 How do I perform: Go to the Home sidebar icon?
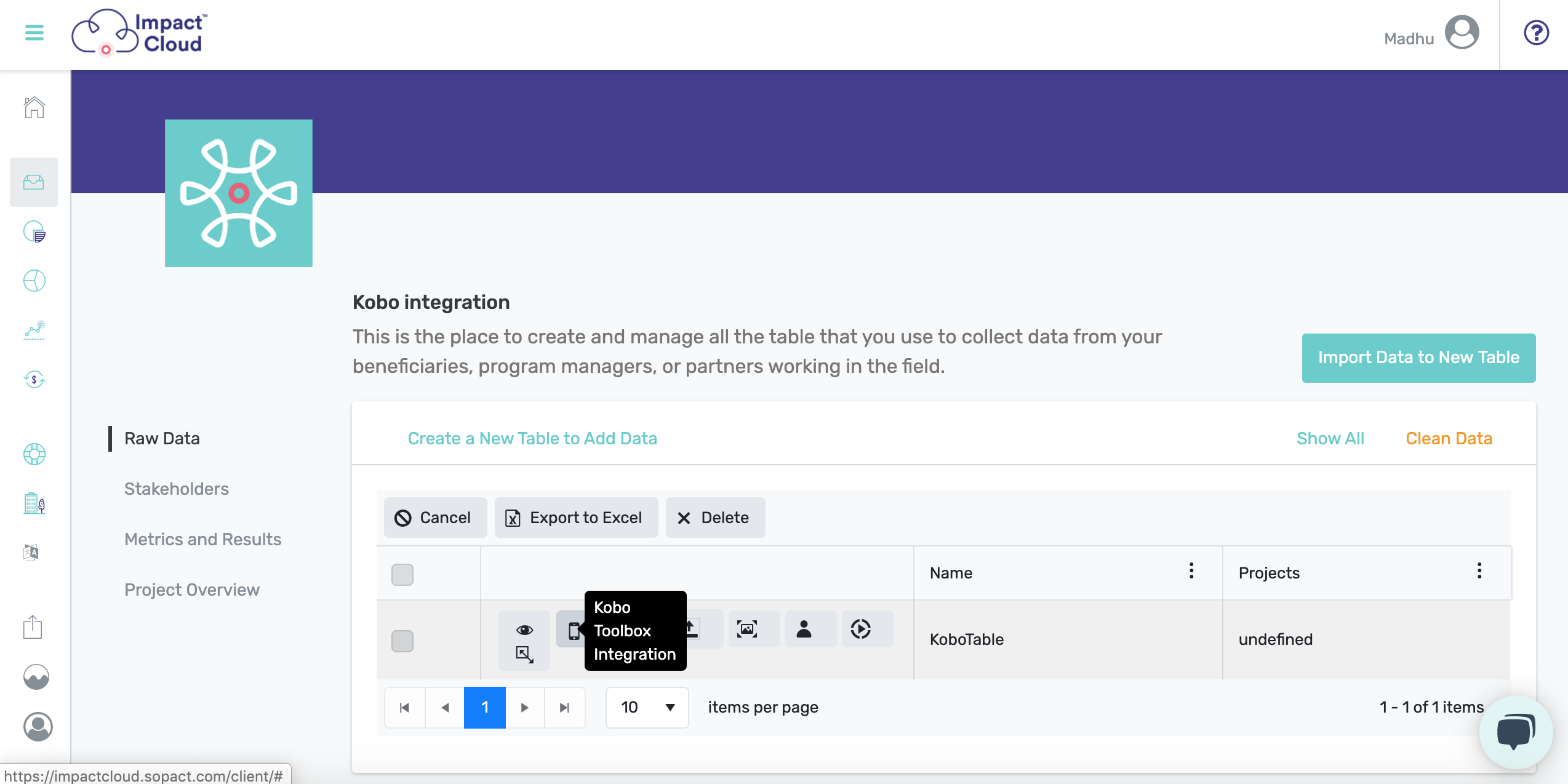(x=34, y=108)
